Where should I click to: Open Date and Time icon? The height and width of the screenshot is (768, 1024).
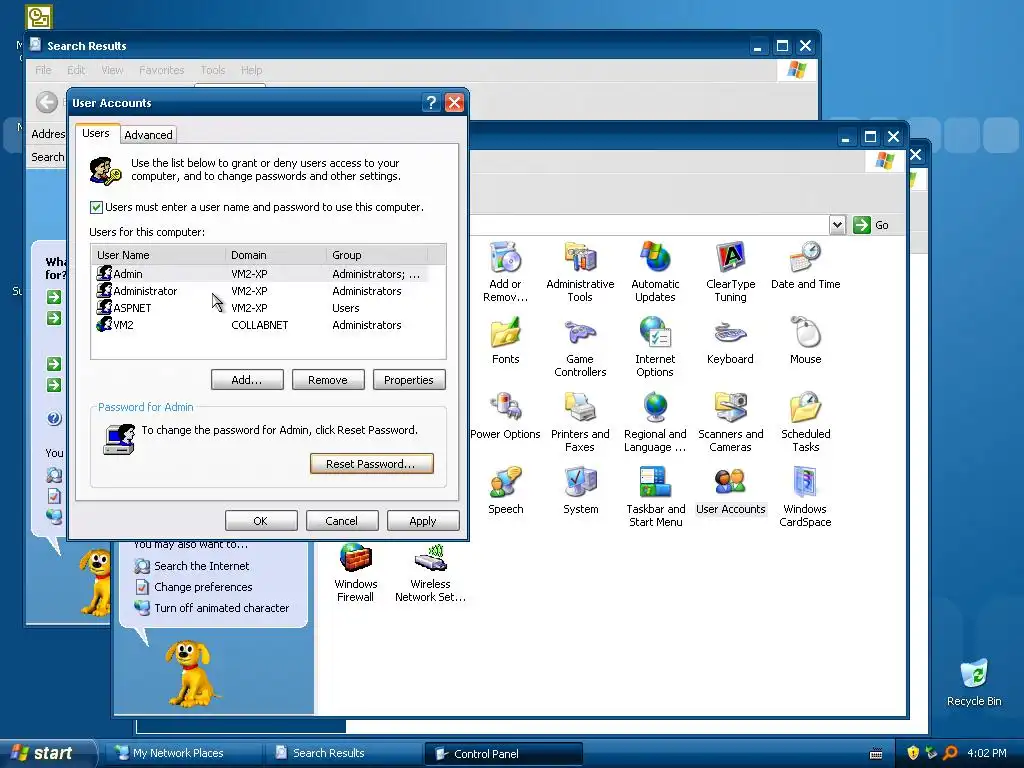[805, 266]
